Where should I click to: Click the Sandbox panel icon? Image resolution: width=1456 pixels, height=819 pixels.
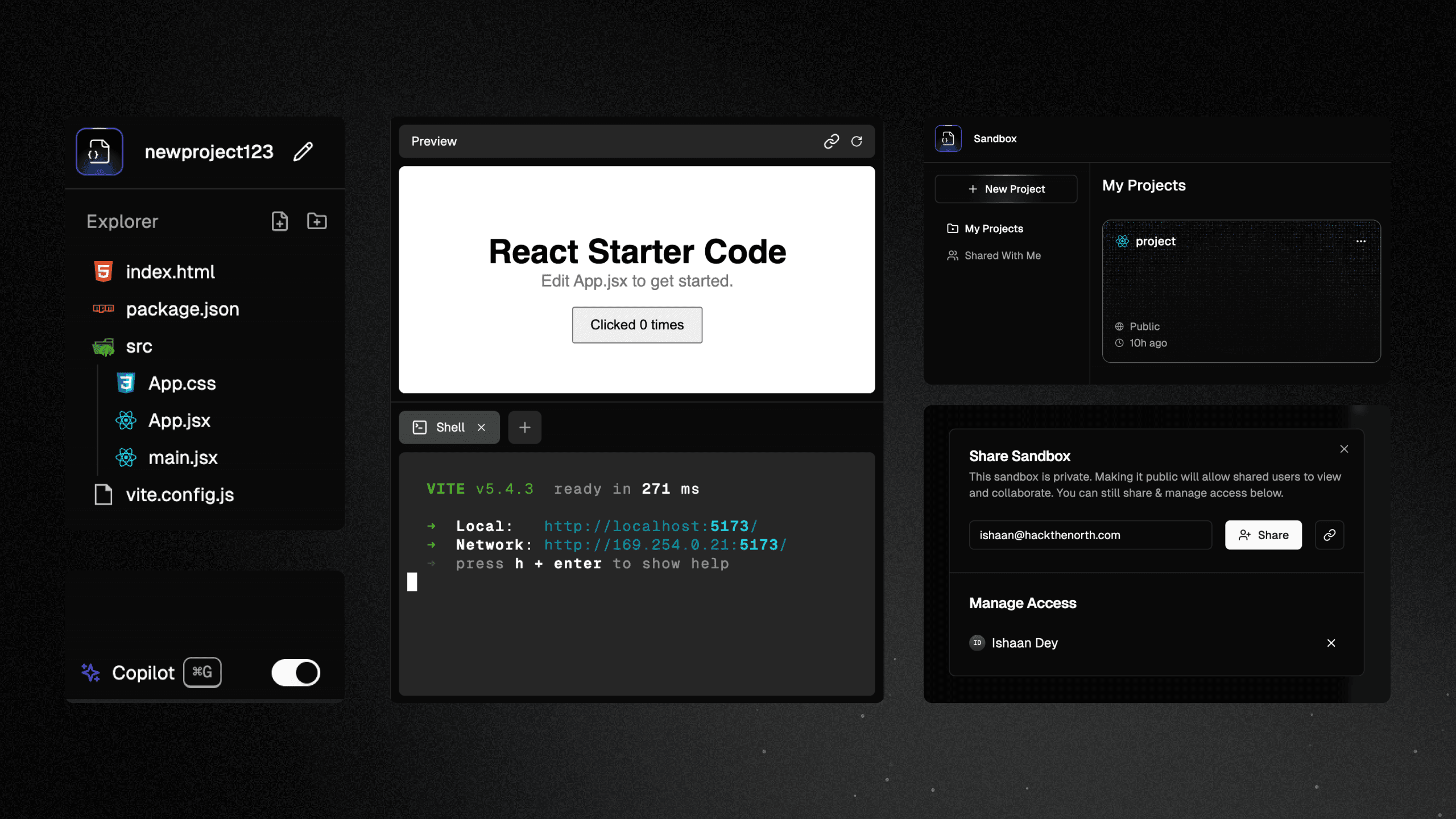[x=948, y=138]
